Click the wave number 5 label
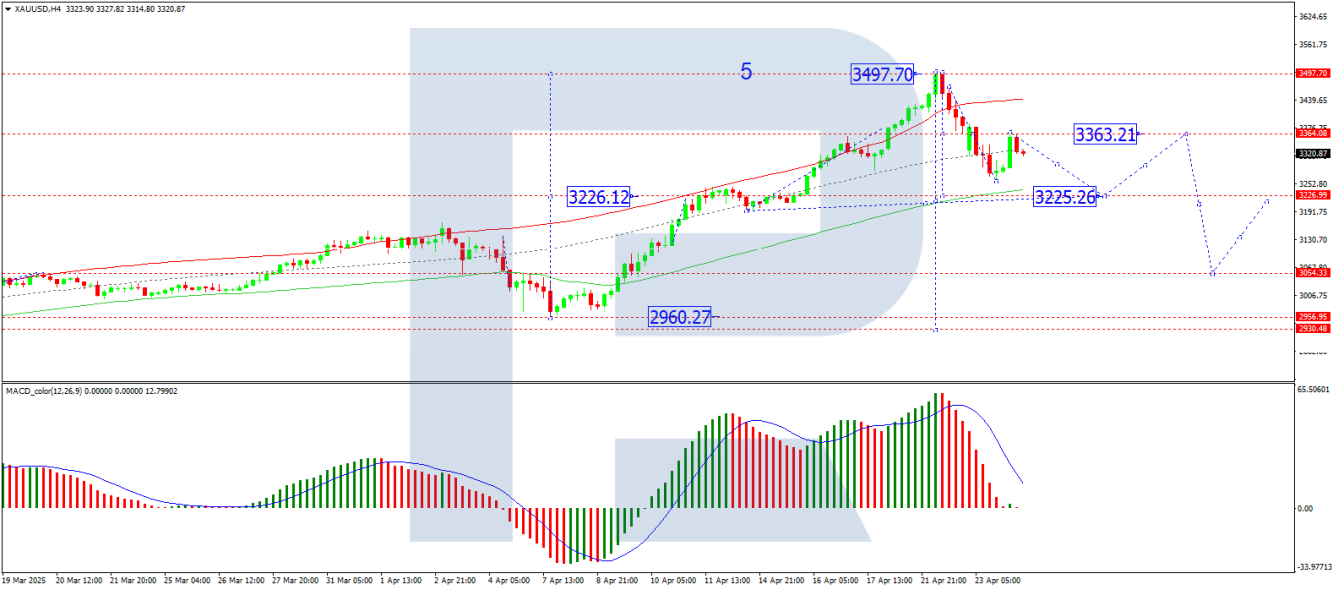The image size is (1332, 590). [x=746, y=71]
